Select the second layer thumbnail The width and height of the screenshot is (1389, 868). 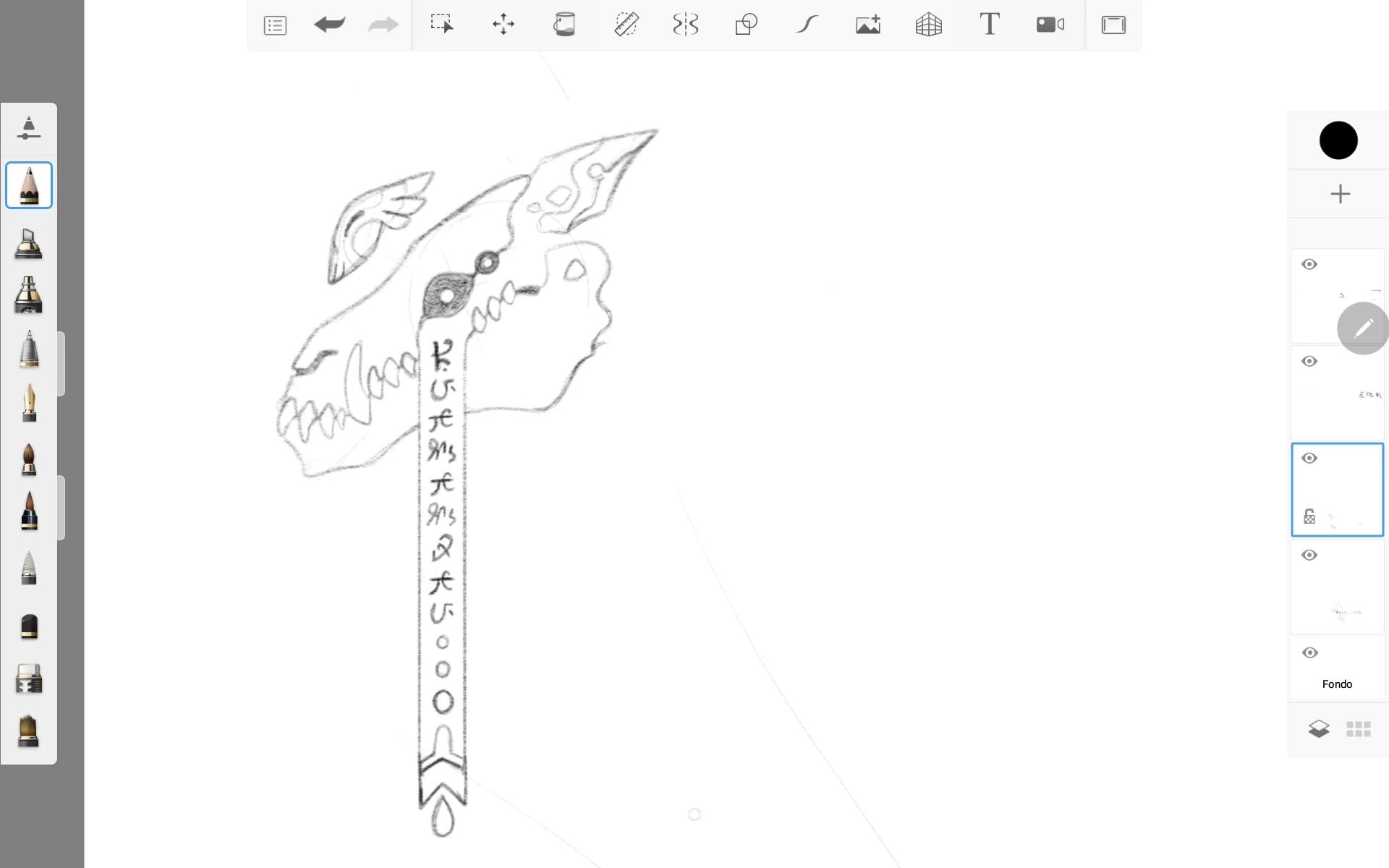(x=1337, y=394)
